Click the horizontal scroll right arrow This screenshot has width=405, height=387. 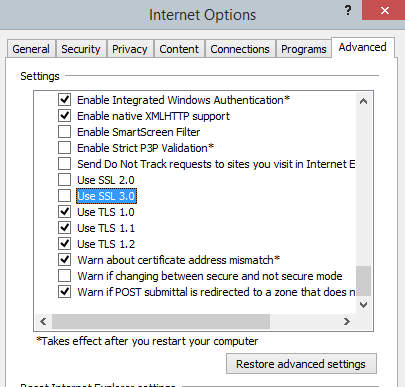pos(347,321)
